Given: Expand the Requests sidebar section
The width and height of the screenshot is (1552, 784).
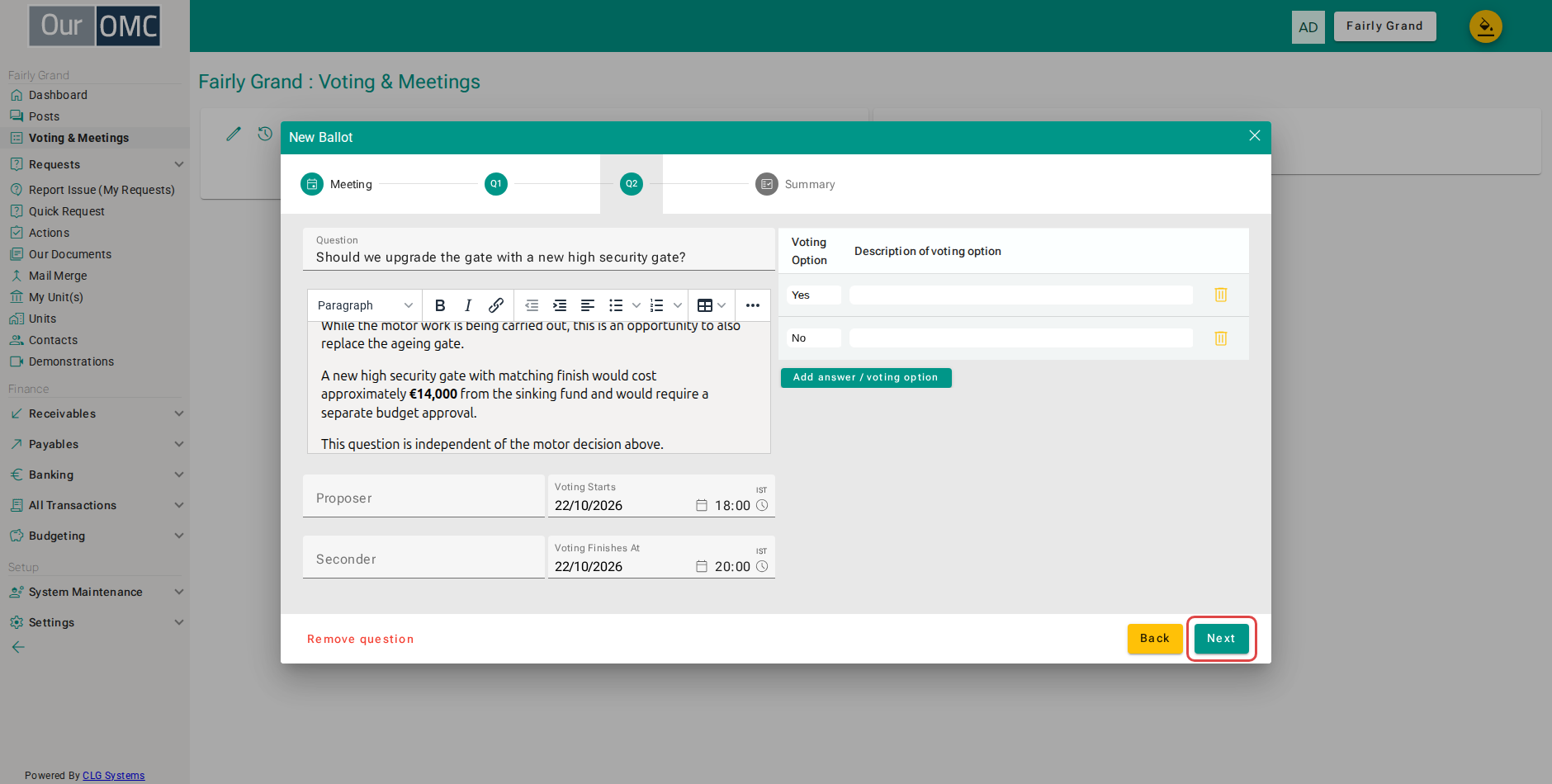Looking at the screenshot, I should pyautogui.click(x=95, y=164).
